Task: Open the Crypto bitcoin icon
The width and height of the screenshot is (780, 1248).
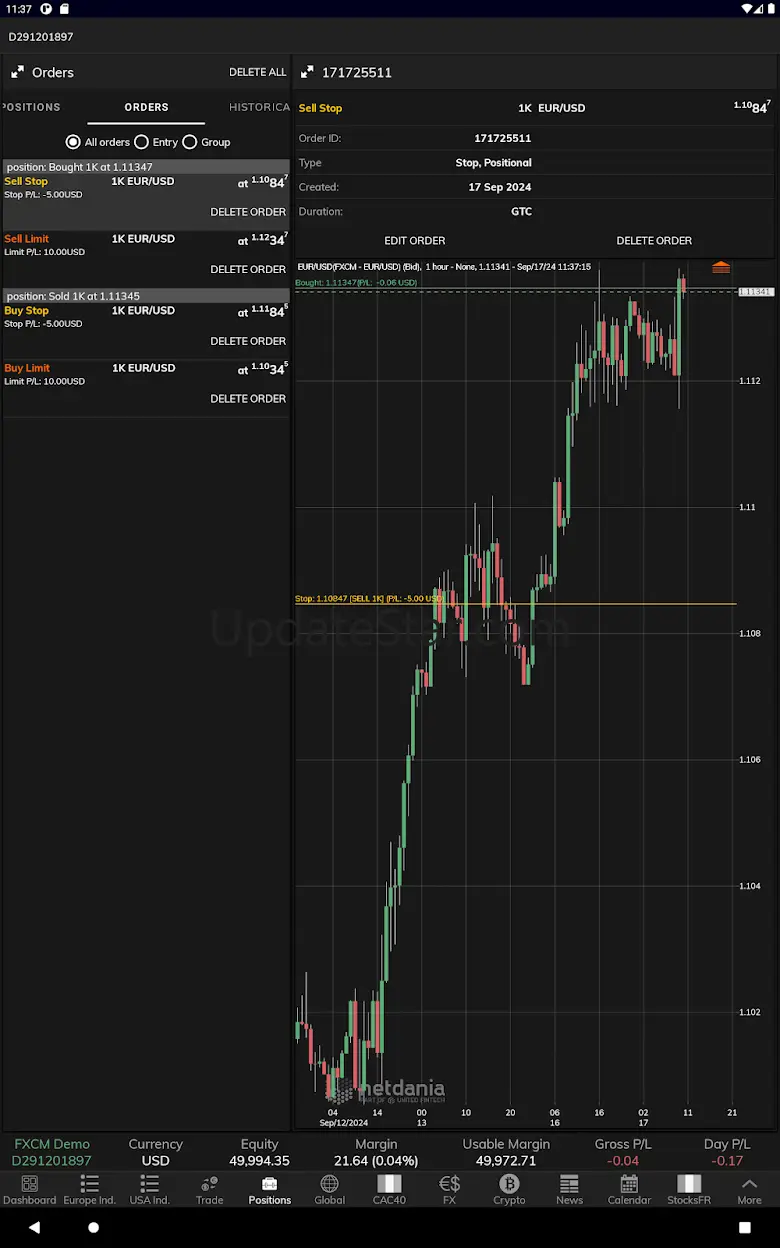Action: [x=509, y=1184]
